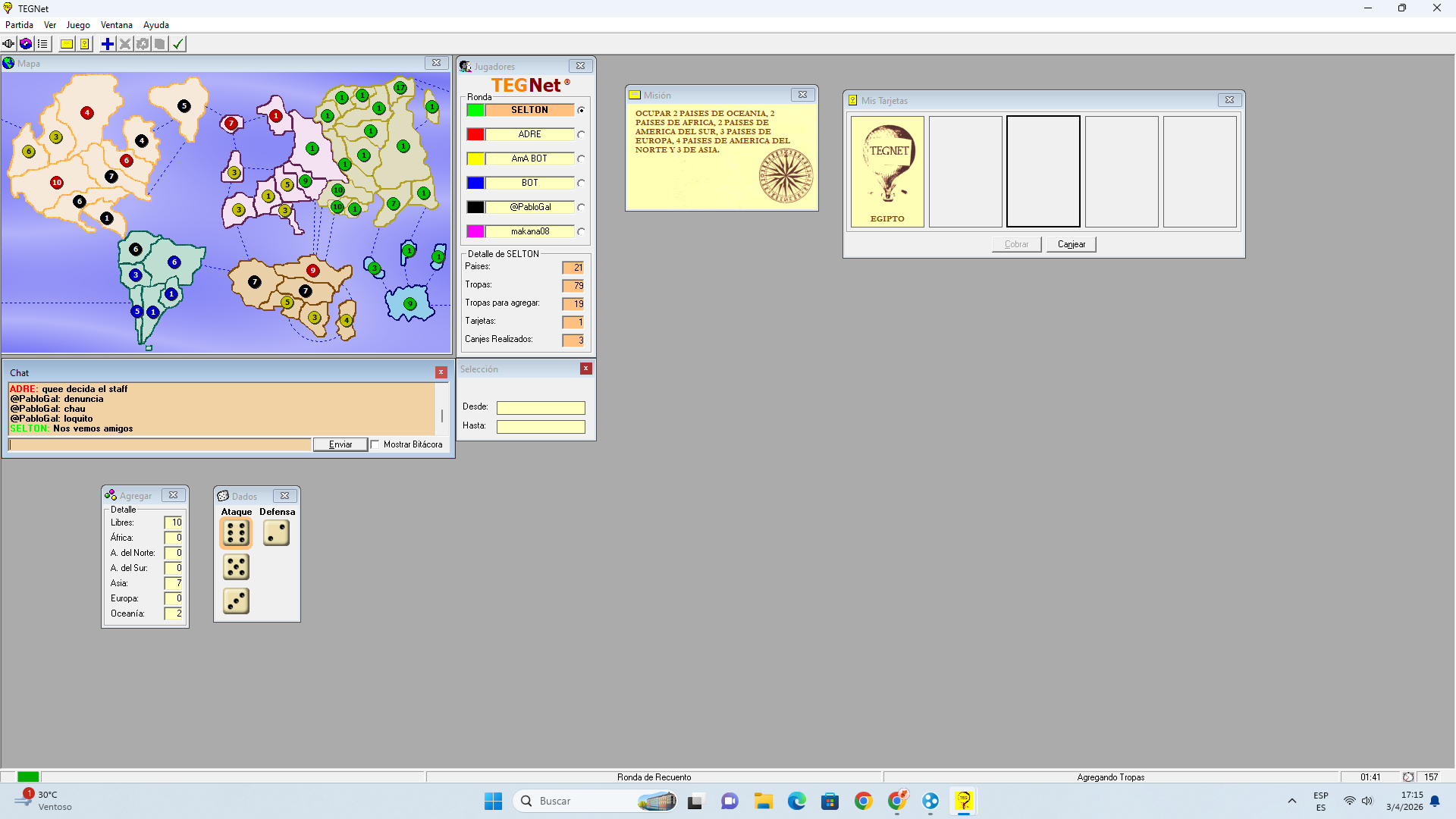Click the connect plug toolbar icon
Screen dimensions: 1456x819
click(8, 44)
